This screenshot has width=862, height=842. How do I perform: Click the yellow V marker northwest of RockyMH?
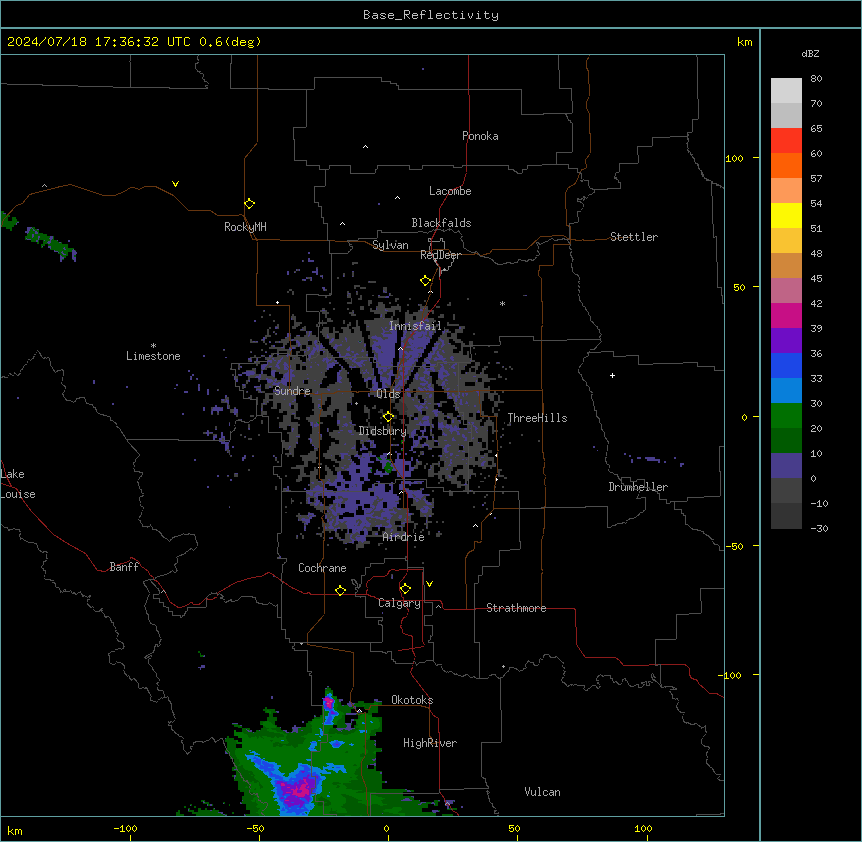(175, 184)
